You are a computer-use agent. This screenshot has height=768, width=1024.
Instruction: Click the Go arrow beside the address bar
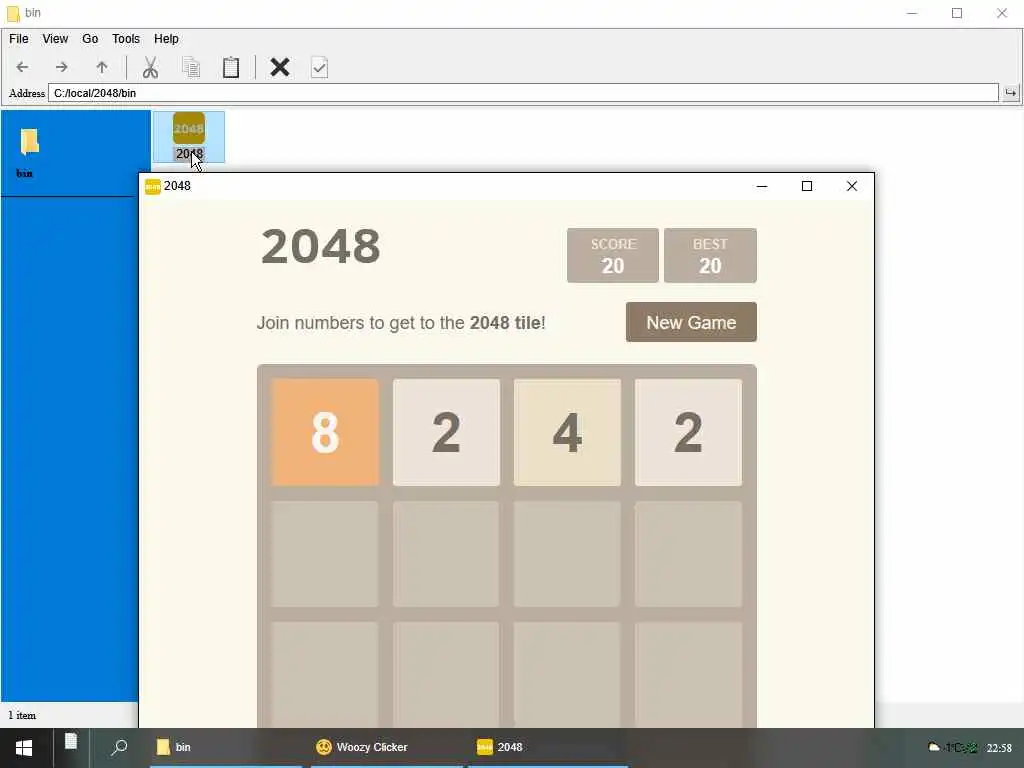pyautogui.click(x=1011, y=93)
